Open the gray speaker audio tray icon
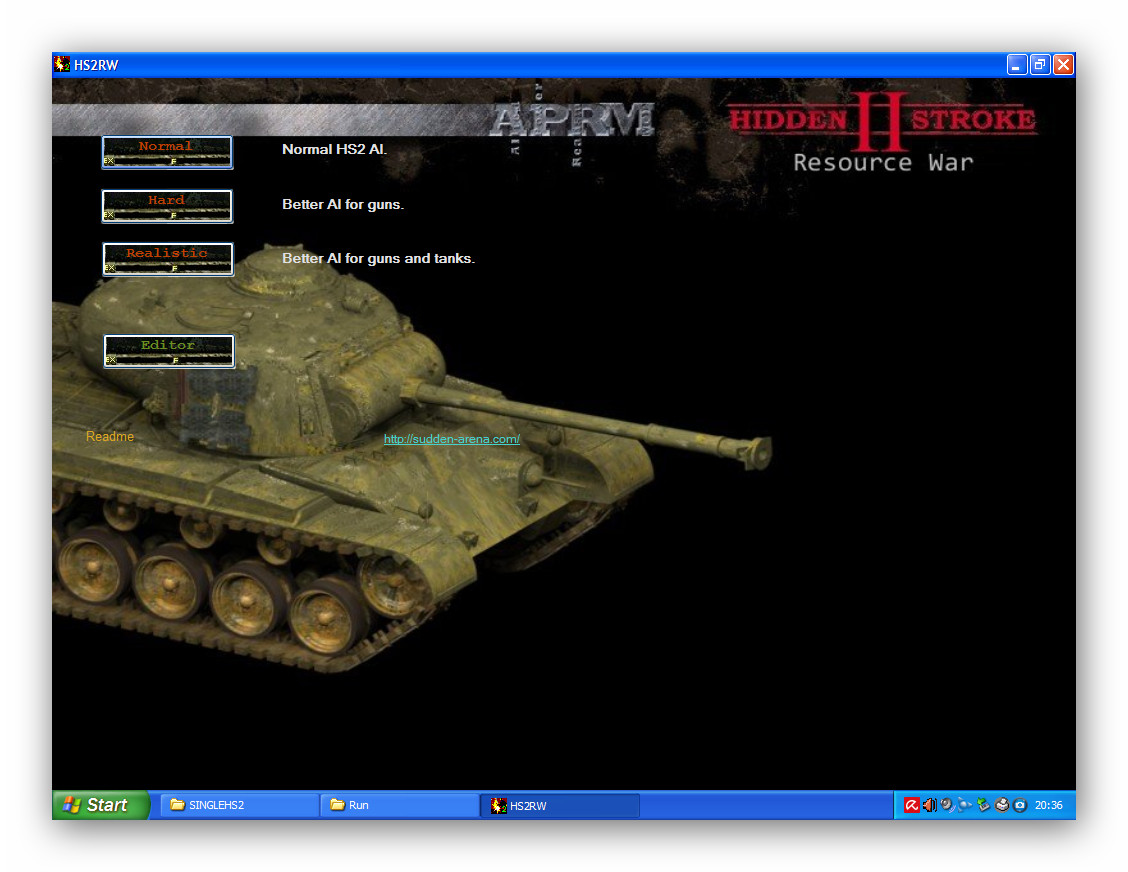1128x872 pixels. tap(947, 805)
